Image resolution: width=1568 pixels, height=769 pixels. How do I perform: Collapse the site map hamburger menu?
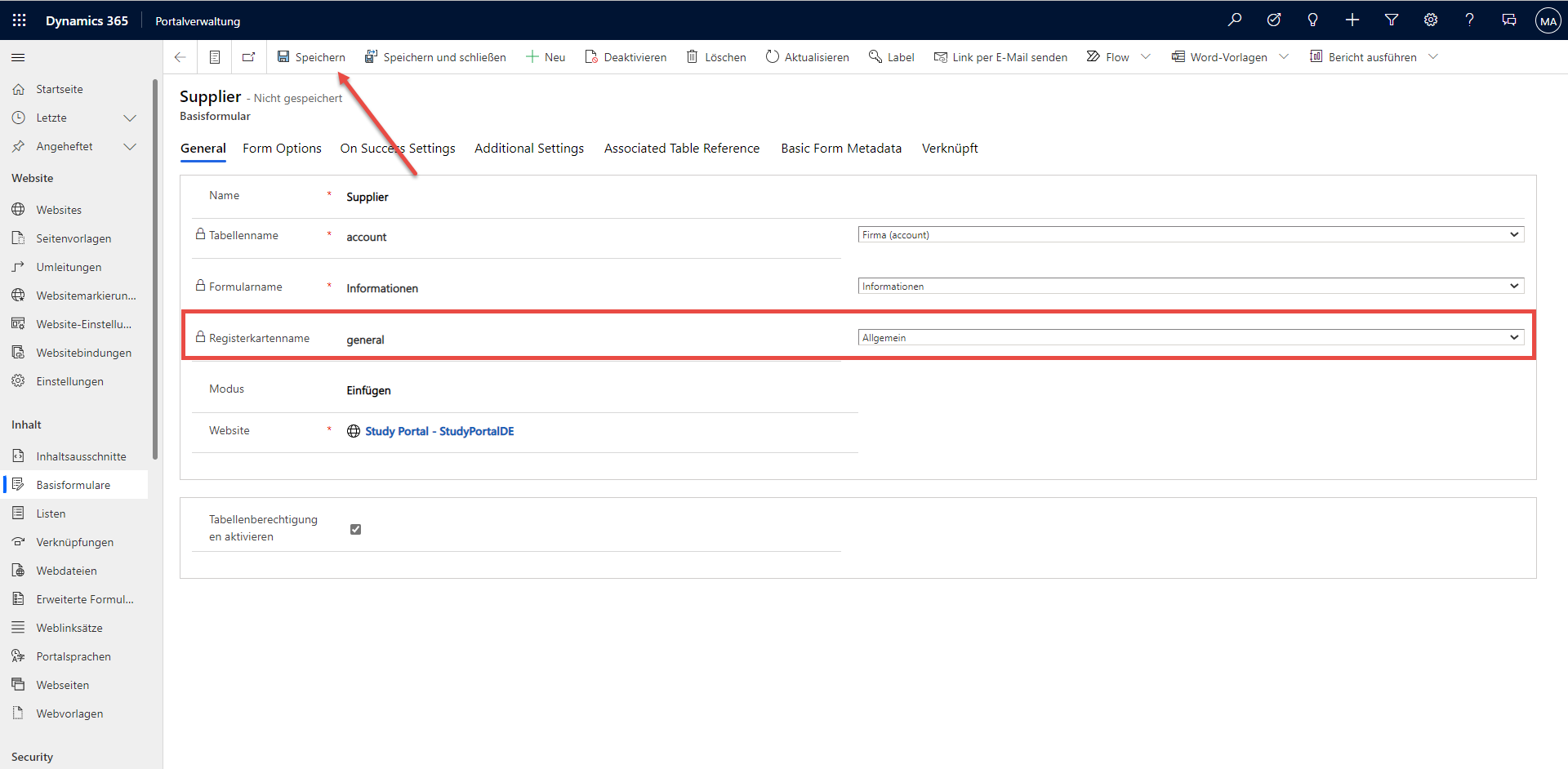(x=18, y=57)
